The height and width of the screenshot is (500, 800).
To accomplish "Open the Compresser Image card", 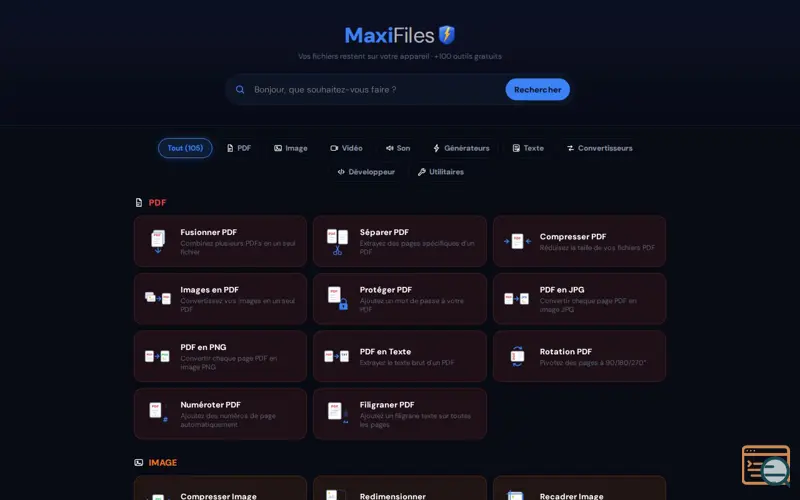I will (x=220, y=488).
